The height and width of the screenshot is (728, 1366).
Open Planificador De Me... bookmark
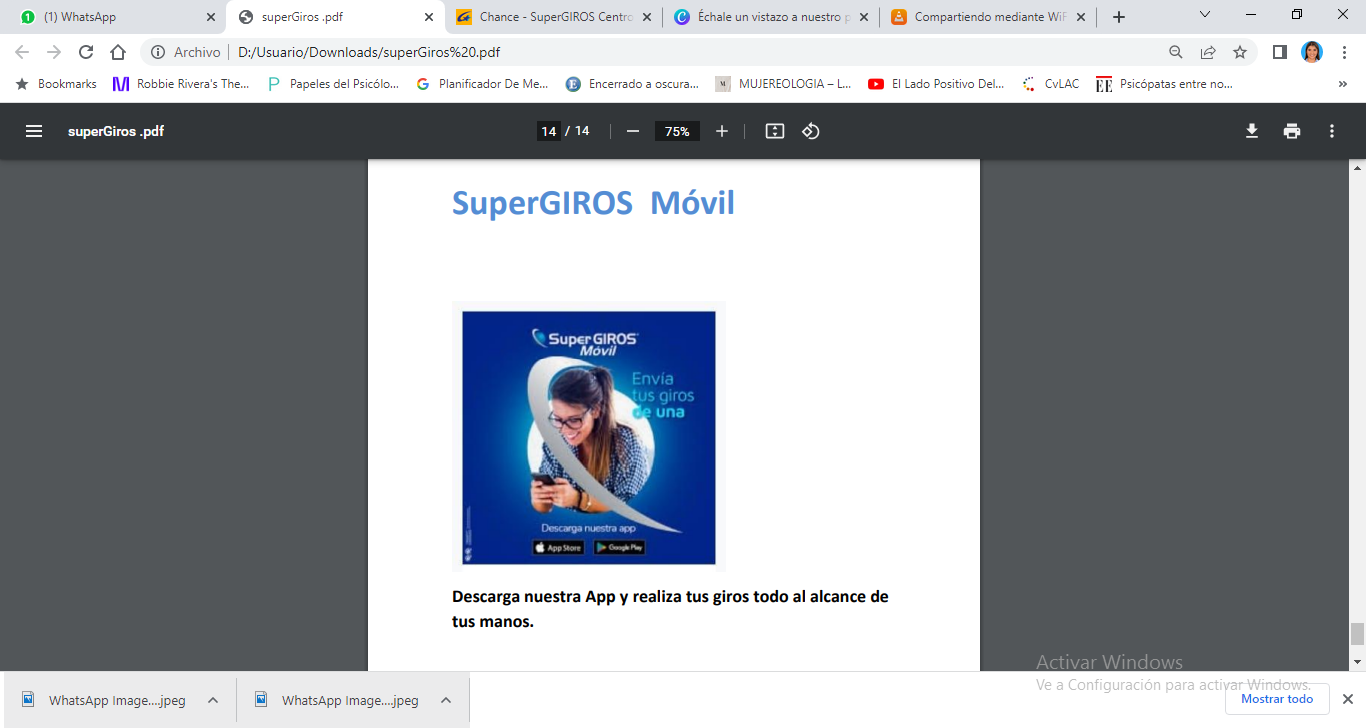coord(482,84)
